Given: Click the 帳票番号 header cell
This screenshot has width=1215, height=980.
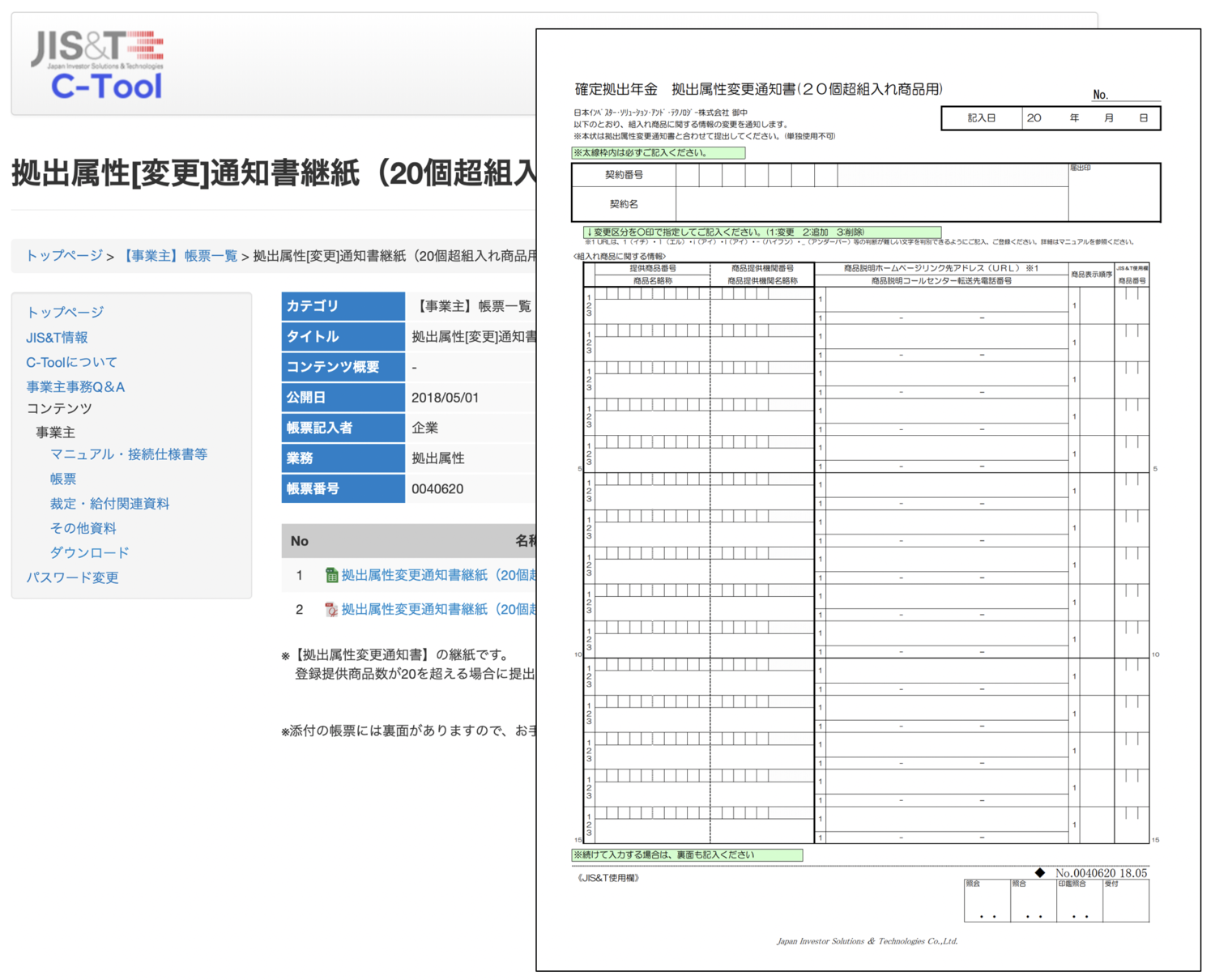Looking at the screenshot, I should click(343, 488).
